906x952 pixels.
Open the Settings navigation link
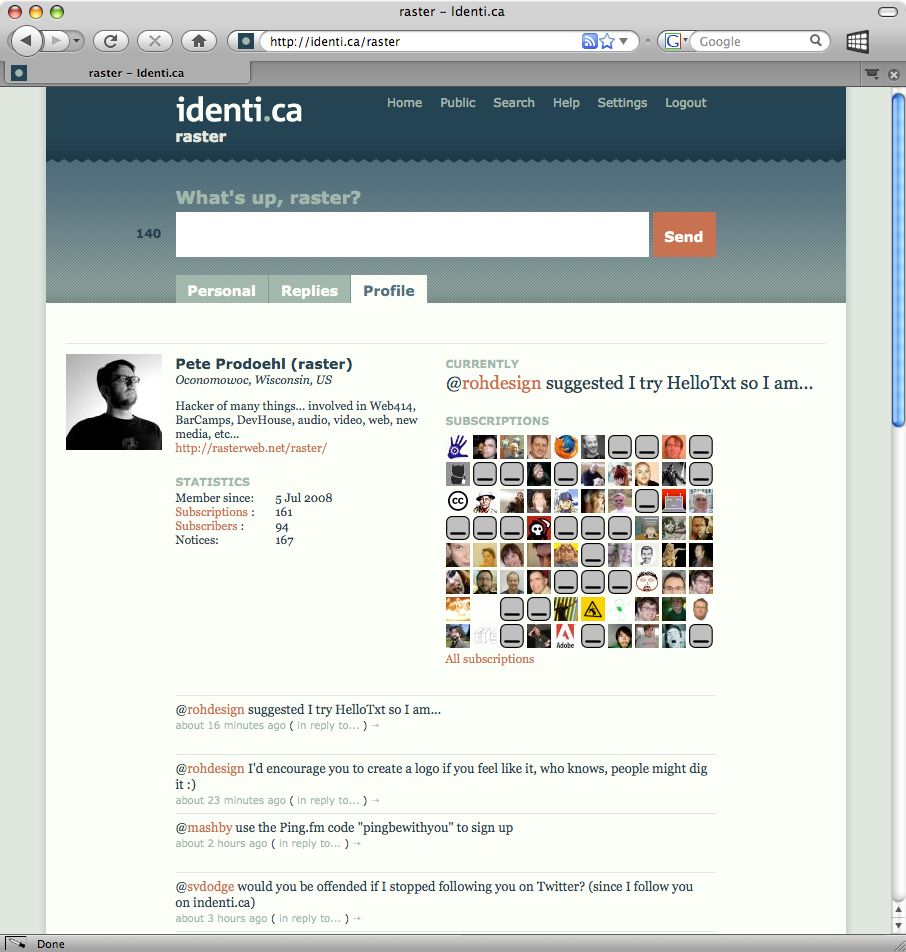[622, 103]
